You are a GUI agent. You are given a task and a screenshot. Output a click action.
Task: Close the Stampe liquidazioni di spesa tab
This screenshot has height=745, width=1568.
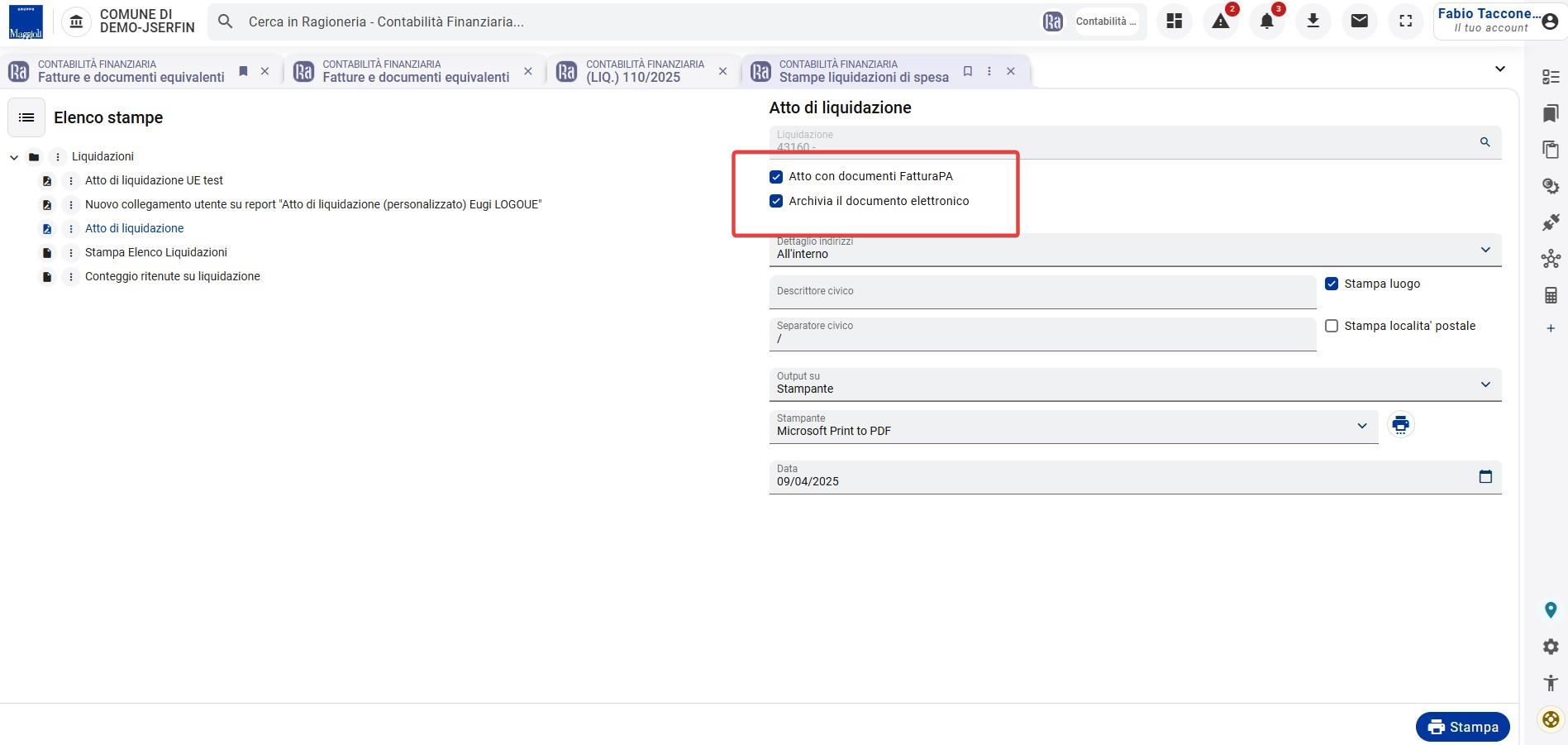click(x=1010, y=71)
